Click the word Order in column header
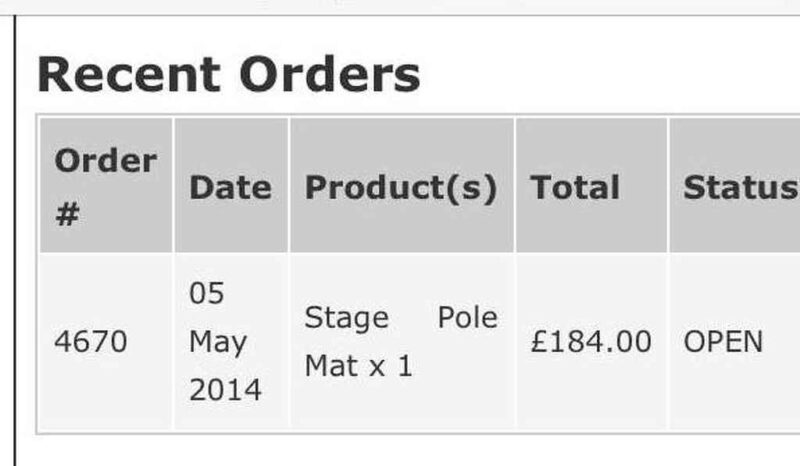 tap(105, 161)
